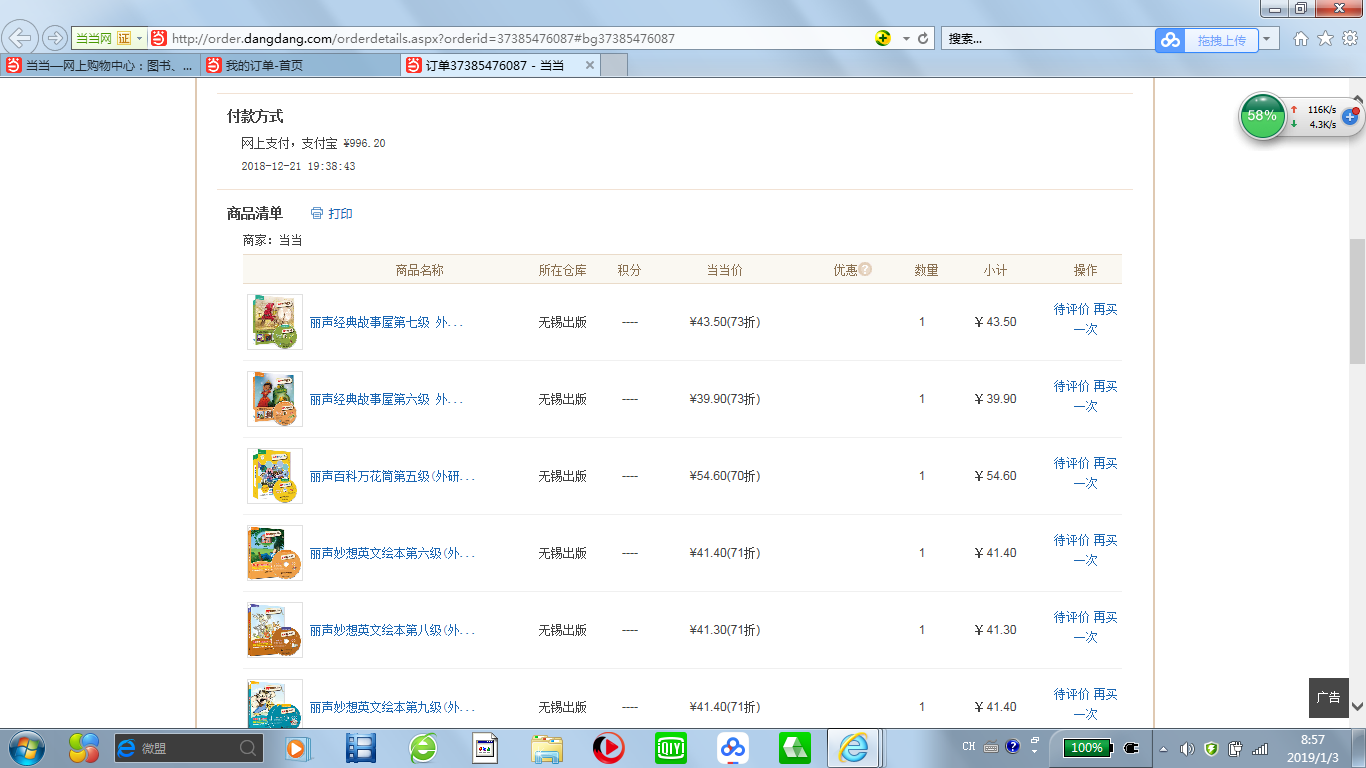Click the 100% battery indicator in taskbar

pos(1087,748)
